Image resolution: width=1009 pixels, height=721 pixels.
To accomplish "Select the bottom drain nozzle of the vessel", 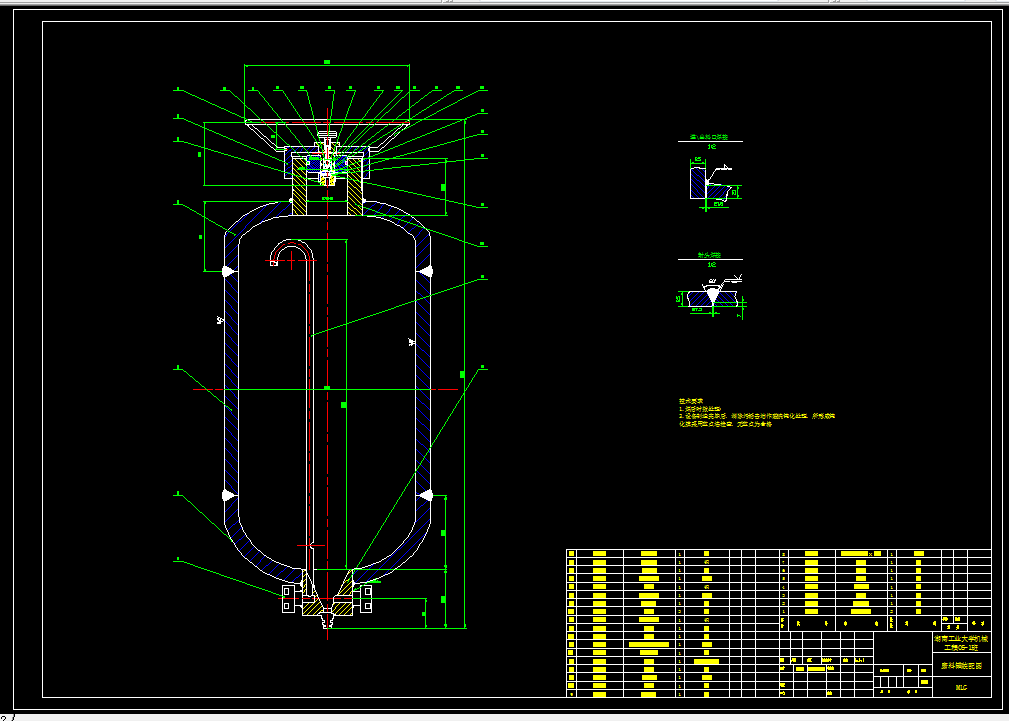I will click(x=327, y=621).
